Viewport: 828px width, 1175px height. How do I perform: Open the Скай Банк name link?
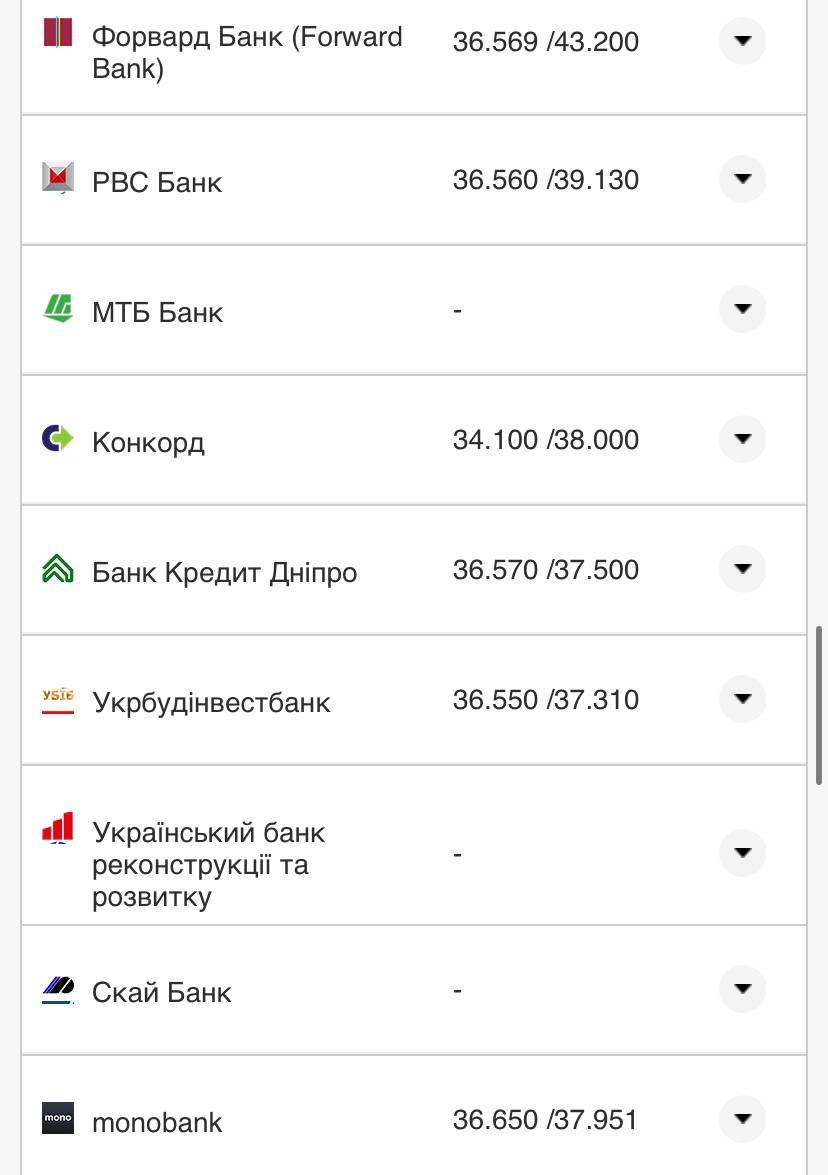[162, 992]
